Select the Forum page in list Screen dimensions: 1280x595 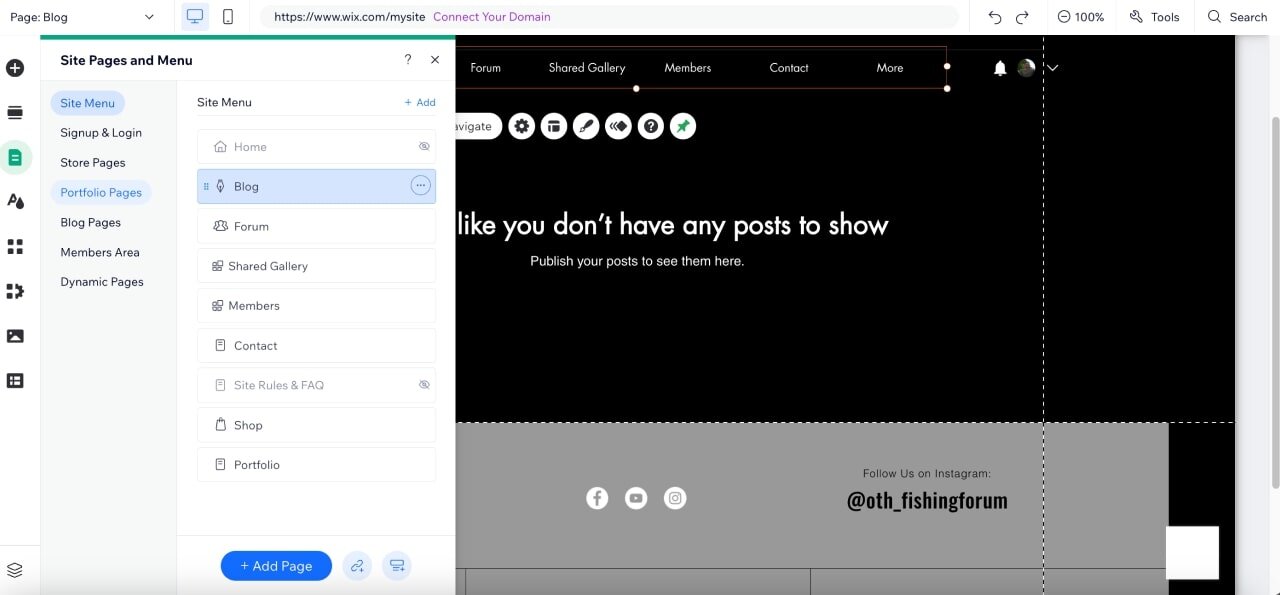[316, 226]
